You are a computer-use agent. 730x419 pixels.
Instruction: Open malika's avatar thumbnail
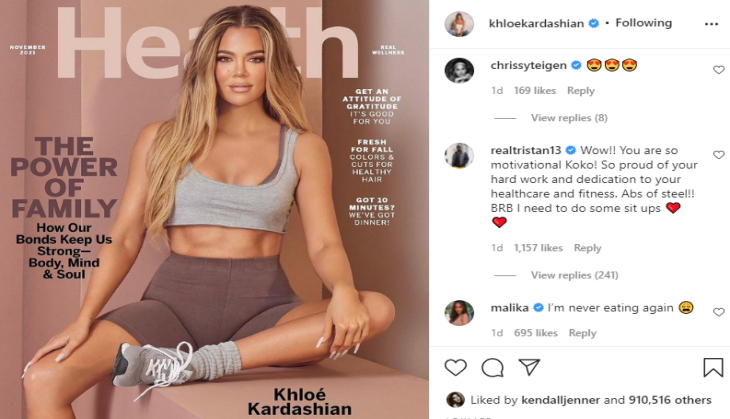[459, 313]
